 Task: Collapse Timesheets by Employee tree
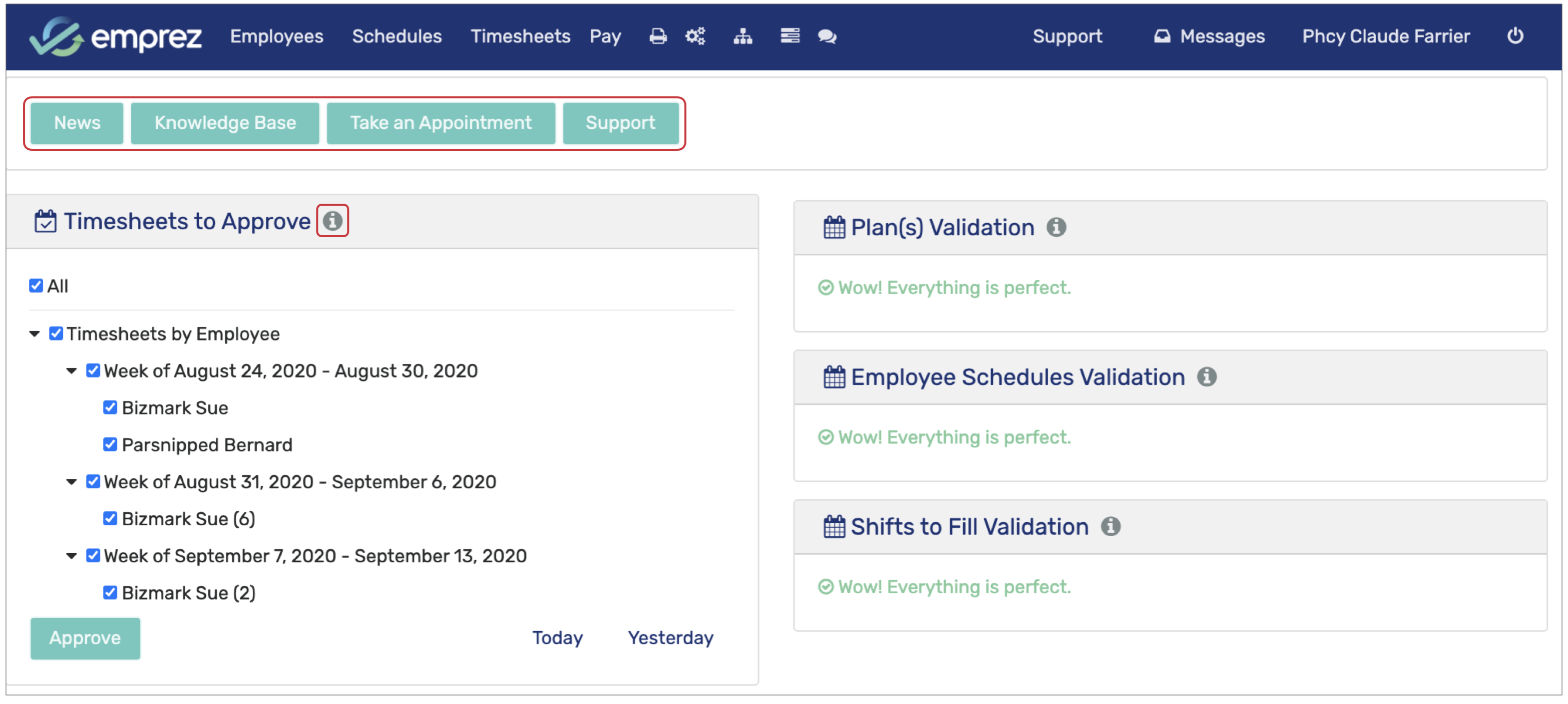coord(34,334)
